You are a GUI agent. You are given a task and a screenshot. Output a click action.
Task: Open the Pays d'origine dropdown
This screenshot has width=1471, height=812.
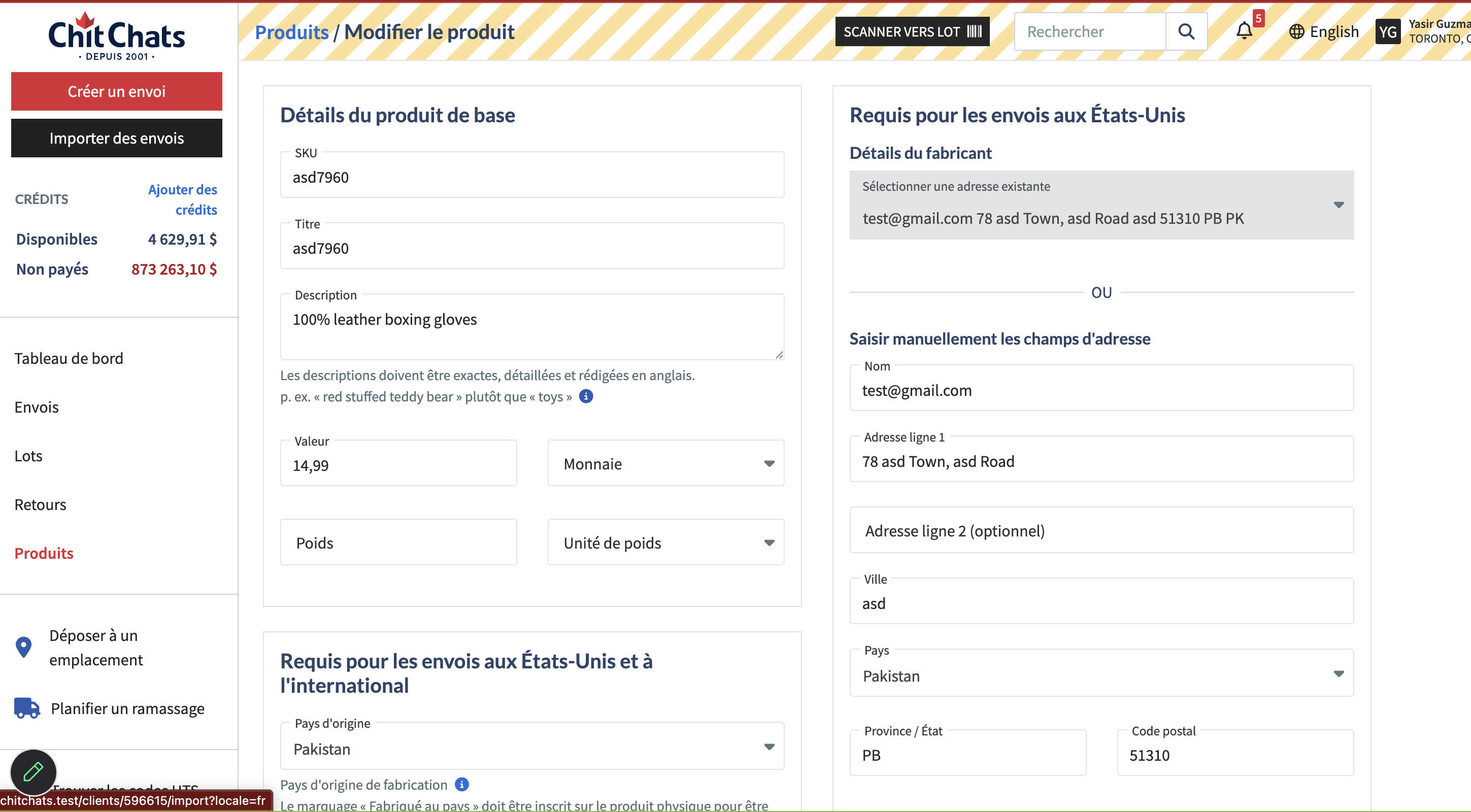(x=531, y=747)
